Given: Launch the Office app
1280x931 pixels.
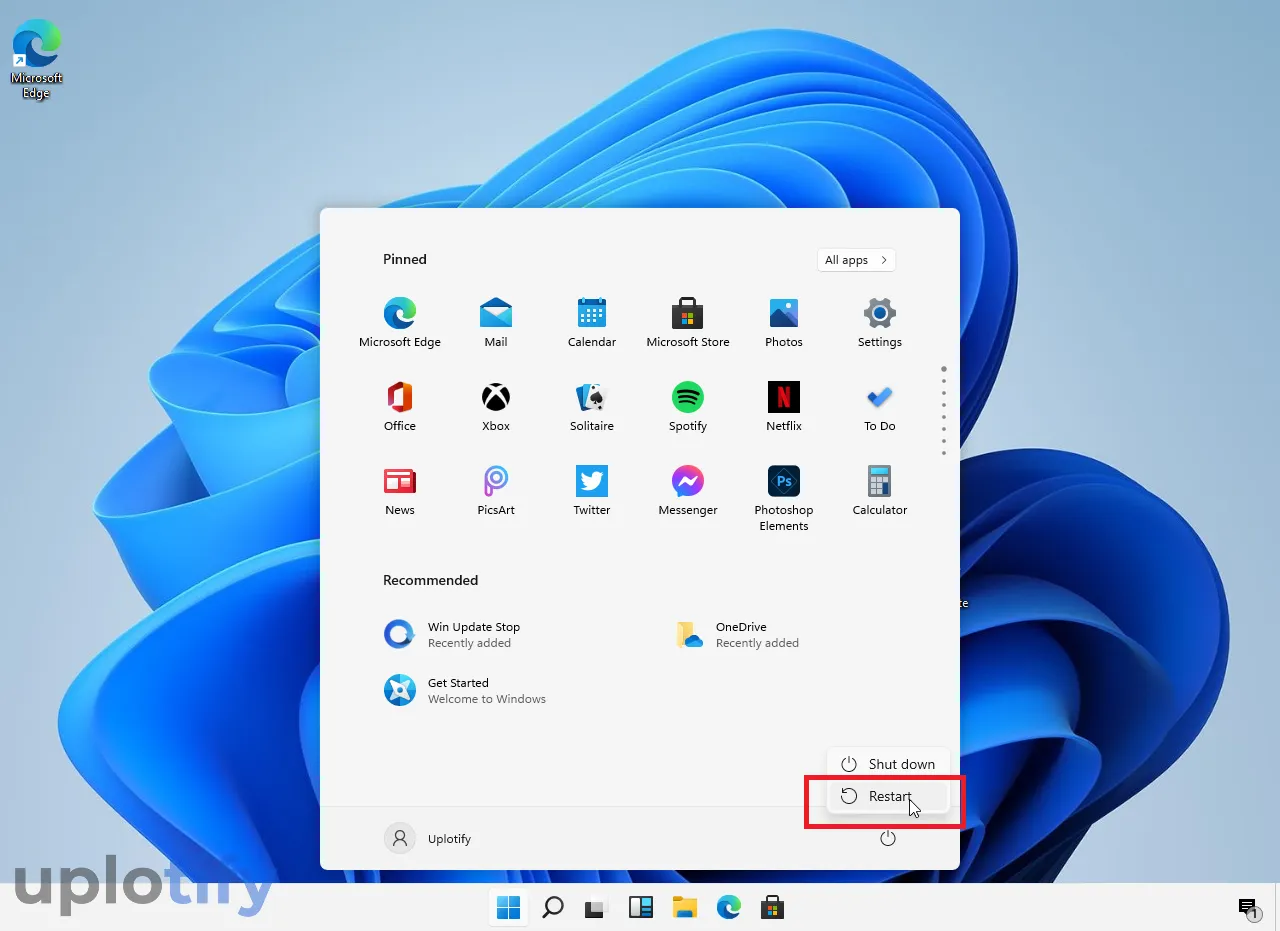Looking at the screenshot, I should pos(400,407).
